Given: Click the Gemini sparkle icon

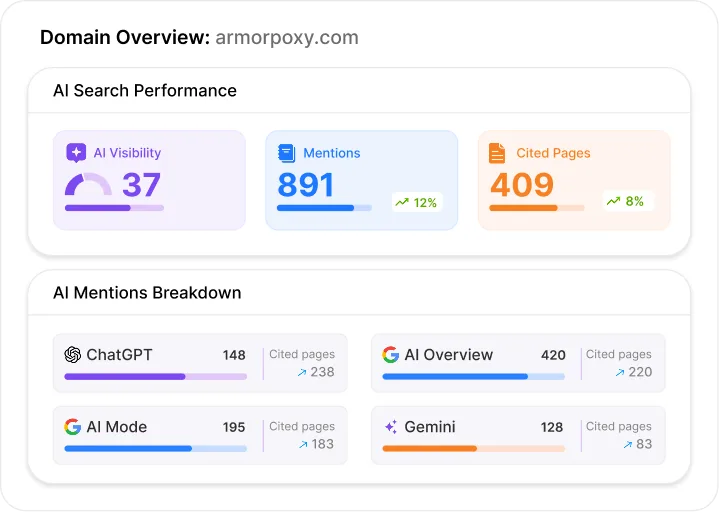Looking at the screenshot, I should coord(391,427).
